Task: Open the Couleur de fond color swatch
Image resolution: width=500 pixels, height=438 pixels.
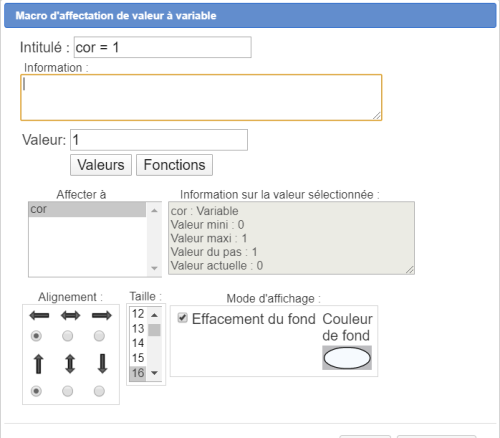Action: pyautogui.click(x=347, y=358)
